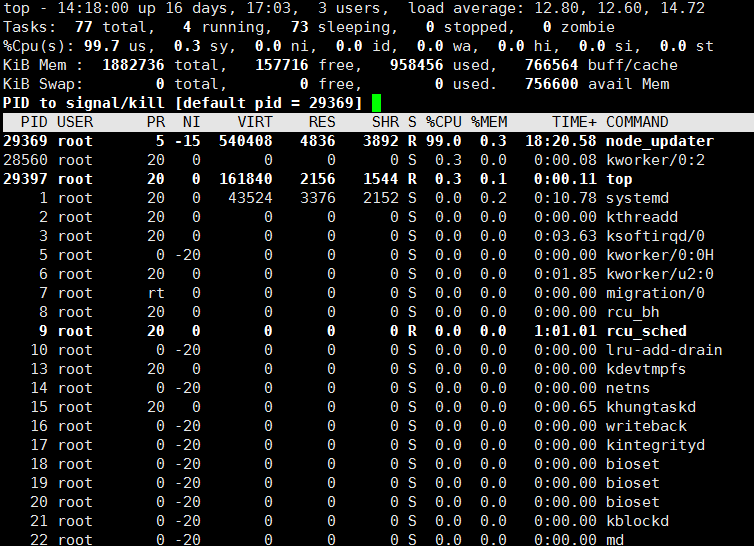
Task: Click the USER column header
Action: [x=75, y=122]
